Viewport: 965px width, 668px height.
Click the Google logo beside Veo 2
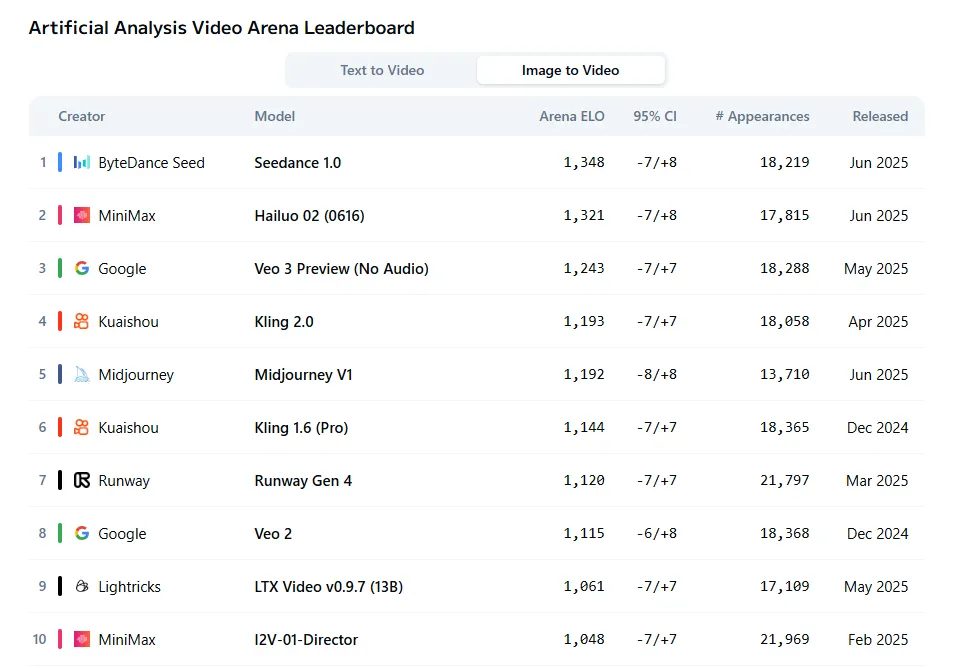(x=82, y=533)
